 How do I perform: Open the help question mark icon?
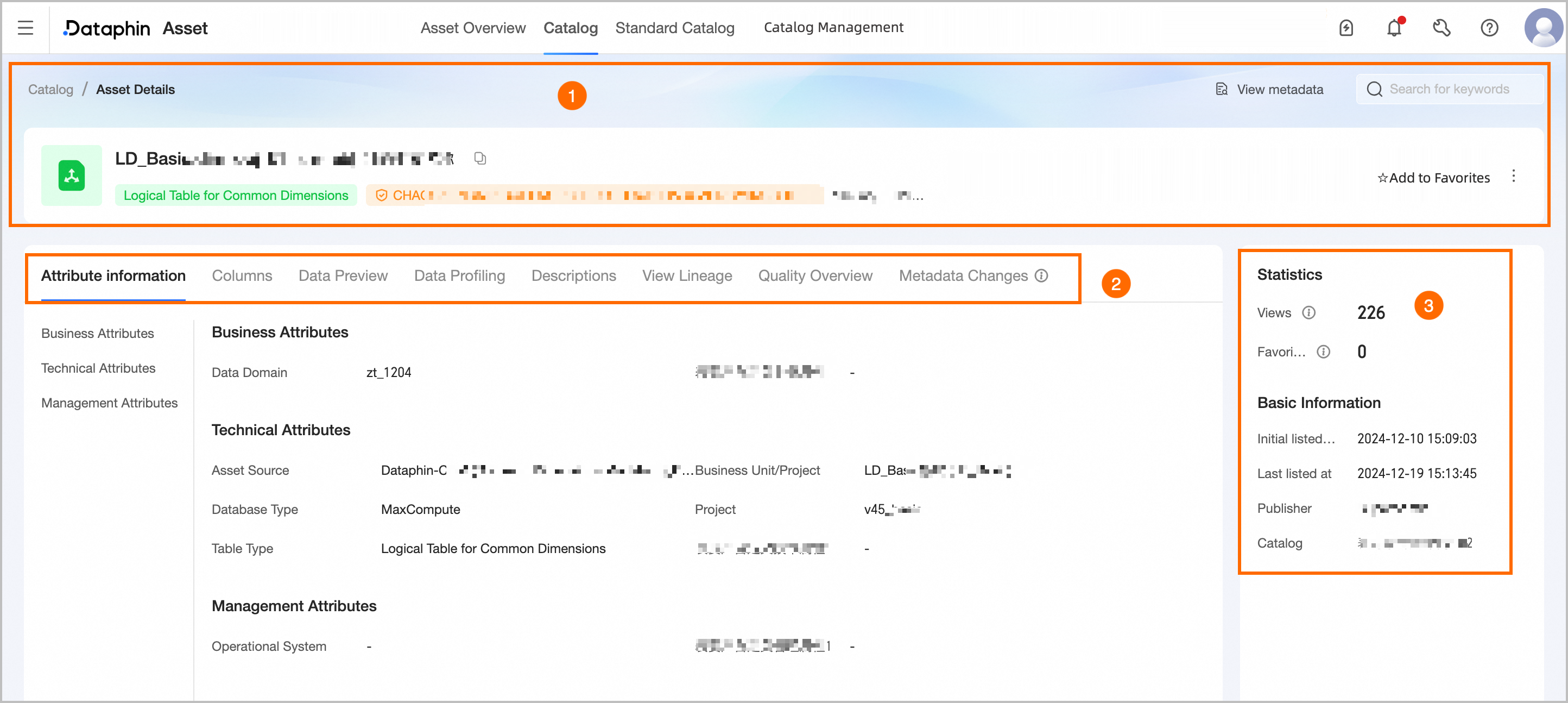[x=1489, y=28]
